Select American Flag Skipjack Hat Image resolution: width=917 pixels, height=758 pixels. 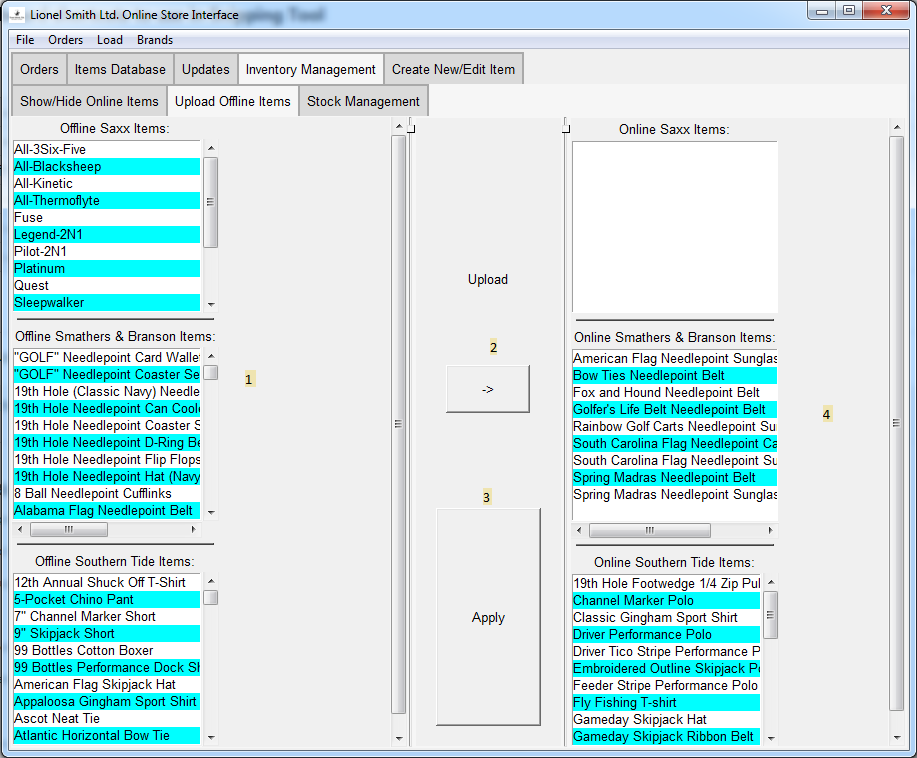pos(106,684)
